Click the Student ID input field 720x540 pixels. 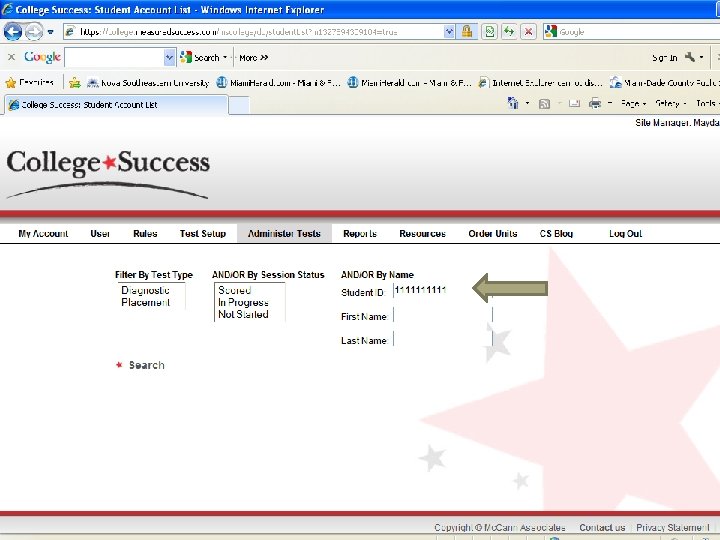[443, 291]
